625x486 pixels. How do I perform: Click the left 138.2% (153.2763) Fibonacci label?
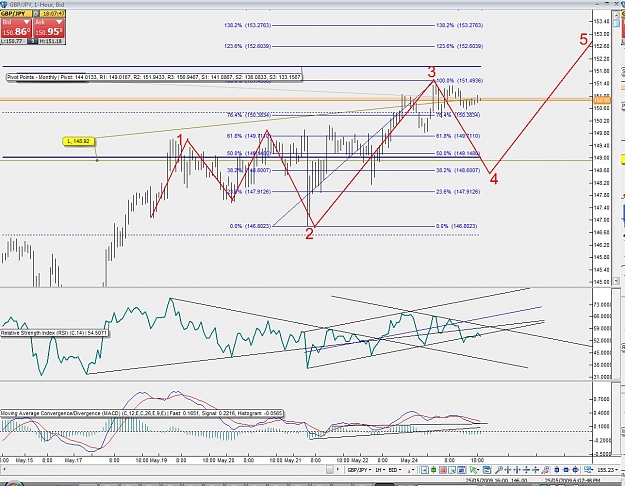[248, 25]
